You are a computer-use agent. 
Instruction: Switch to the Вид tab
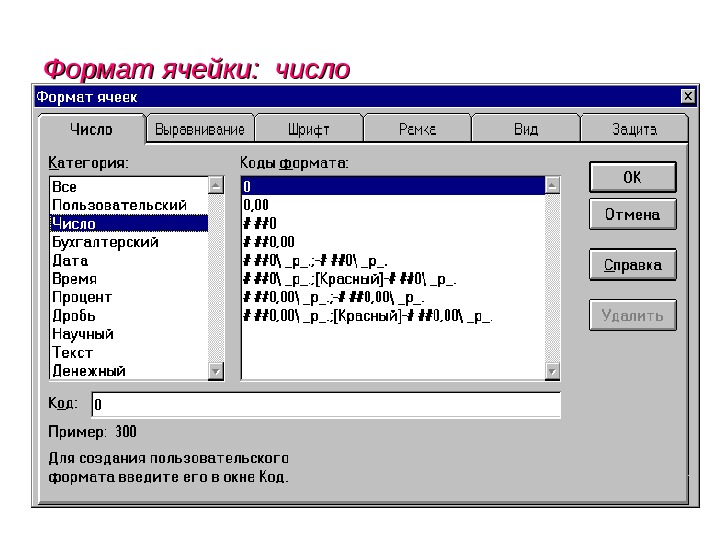click(x=526, y=129)
